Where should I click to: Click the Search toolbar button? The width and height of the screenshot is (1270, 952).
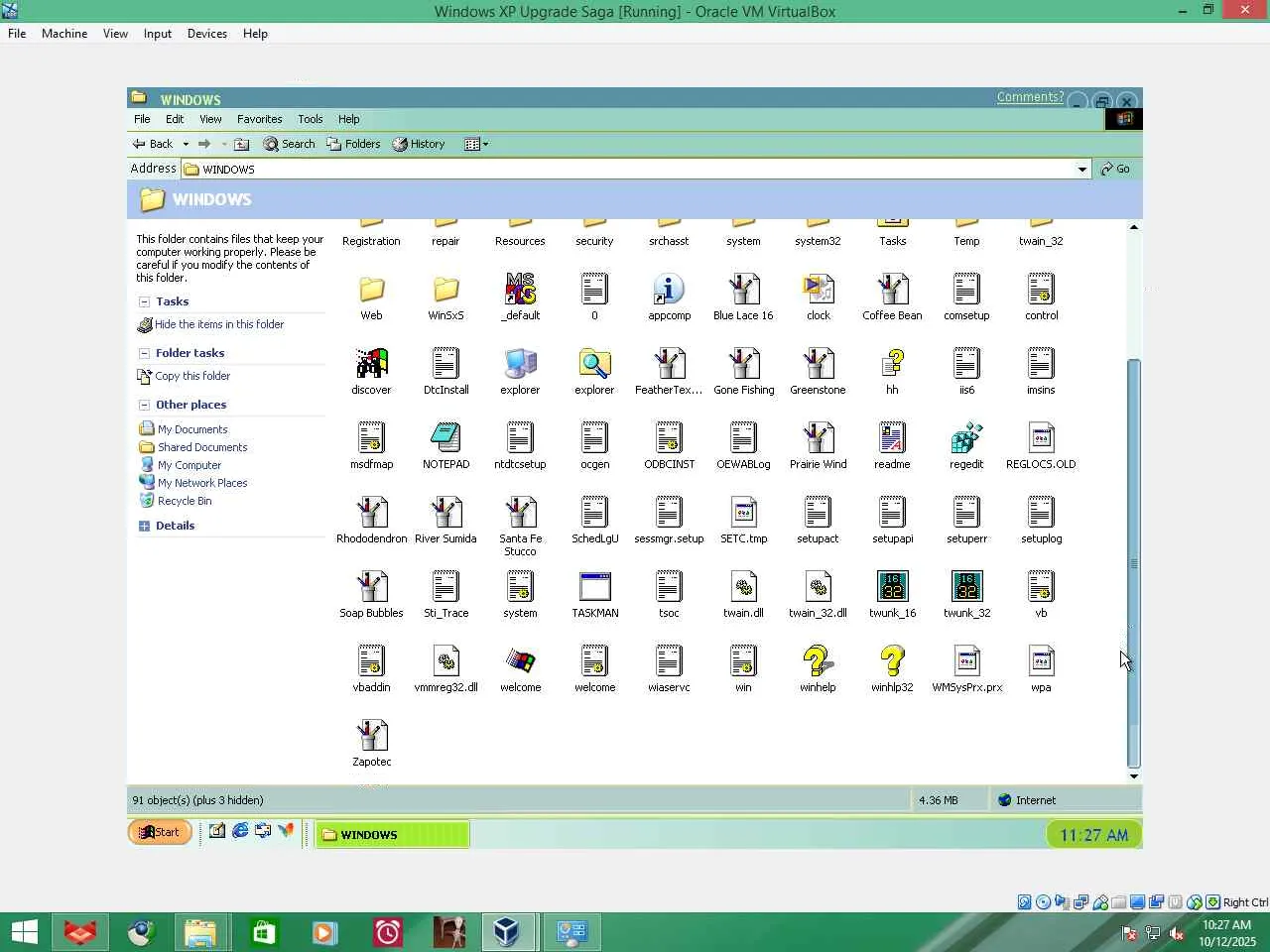pos(289,144)
